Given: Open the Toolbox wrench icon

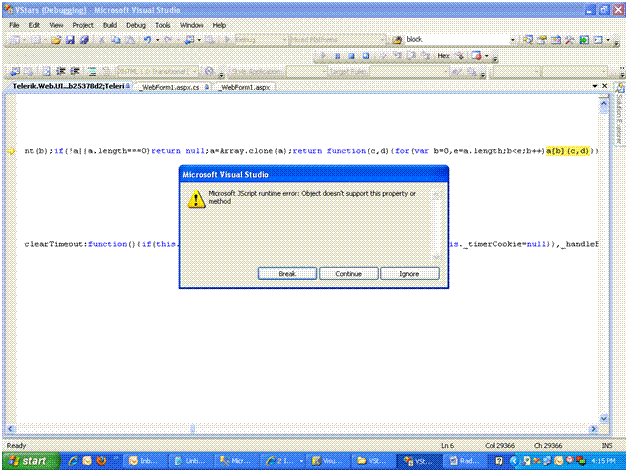Looking at the screenshot, I should (x=570, y=40).
